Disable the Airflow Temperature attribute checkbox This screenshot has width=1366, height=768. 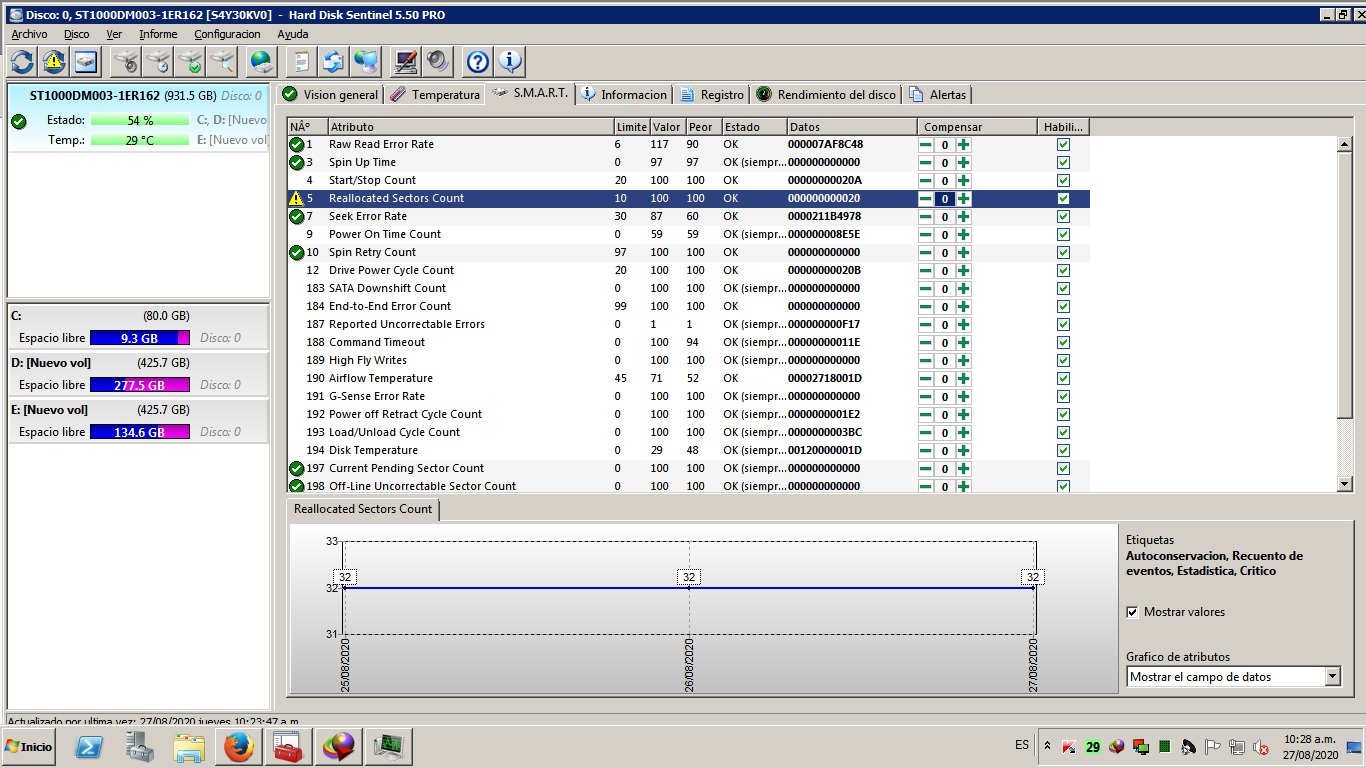[1063, 378]
